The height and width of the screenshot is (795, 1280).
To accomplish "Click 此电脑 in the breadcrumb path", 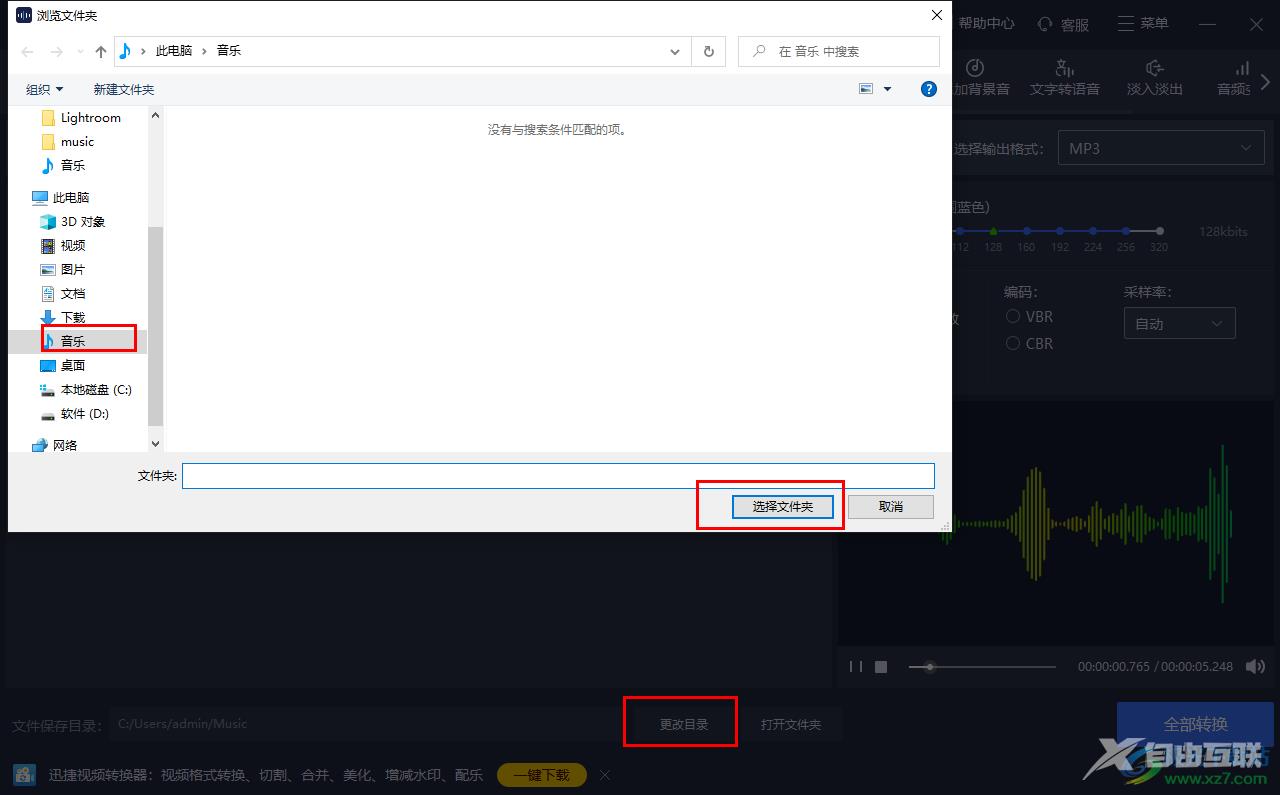I will tap(174, 51).
